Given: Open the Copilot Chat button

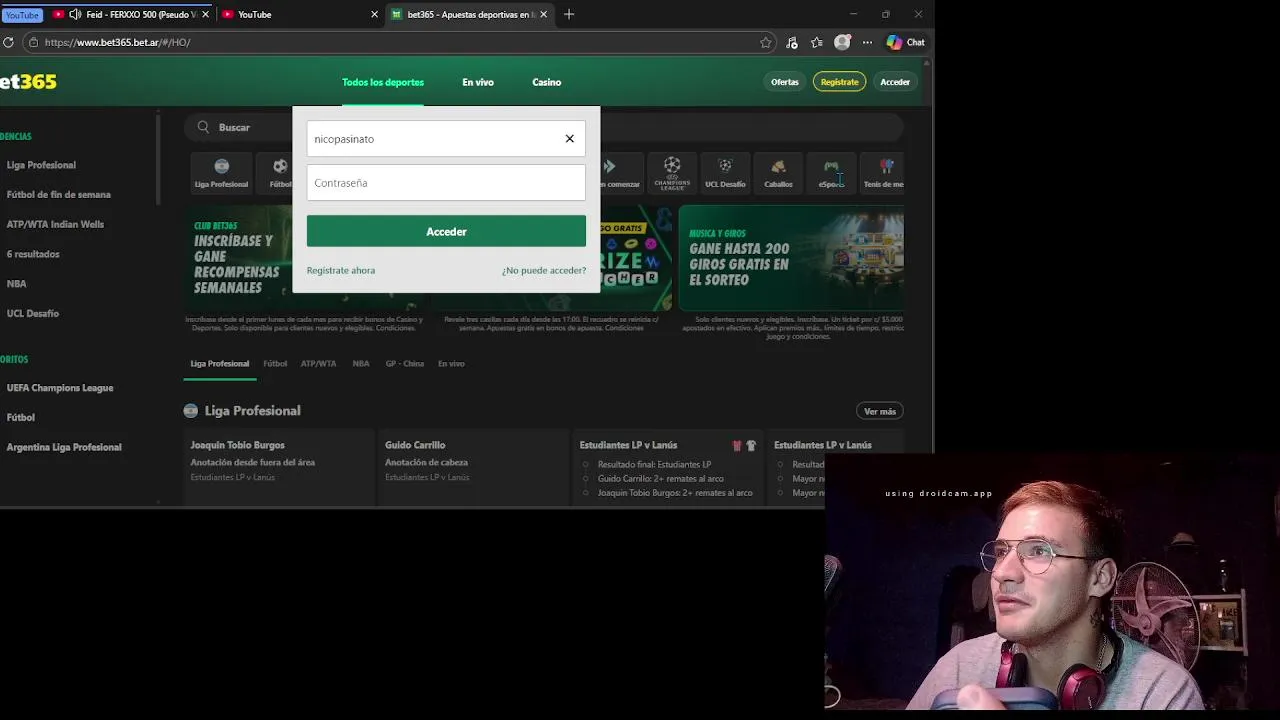Looking at the screenshot, I should (906, 42).
